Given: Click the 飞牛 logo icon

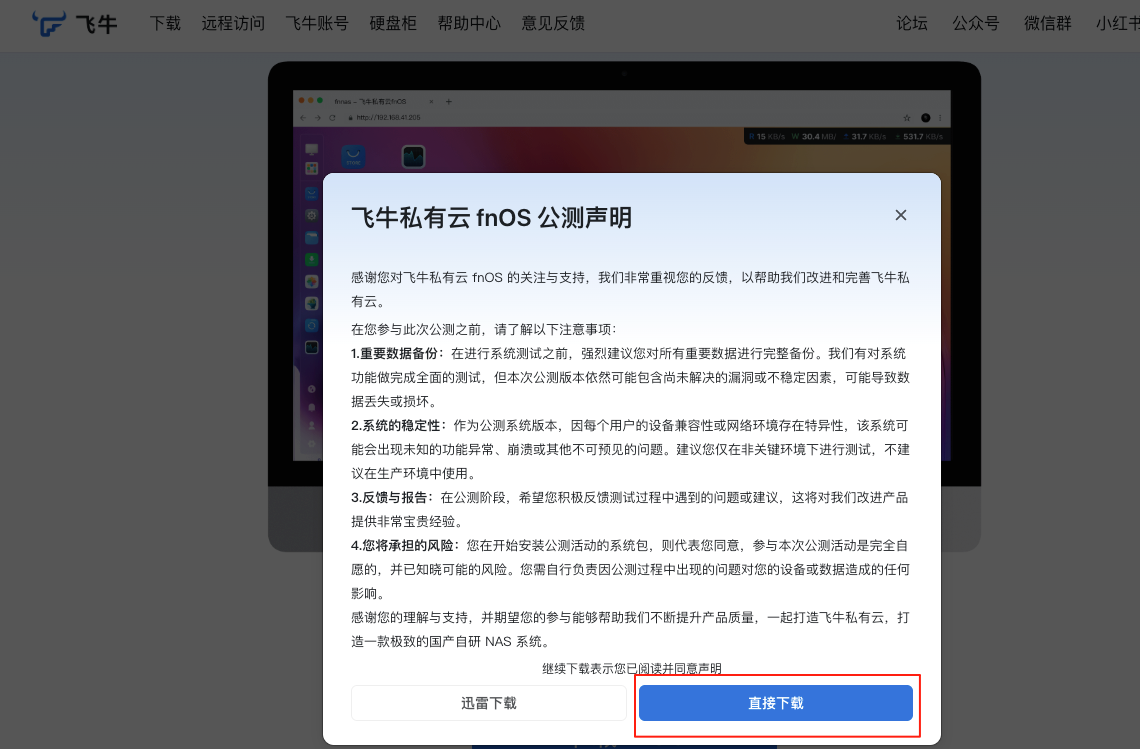Looking at the screenshot, I should pos(49,23).
